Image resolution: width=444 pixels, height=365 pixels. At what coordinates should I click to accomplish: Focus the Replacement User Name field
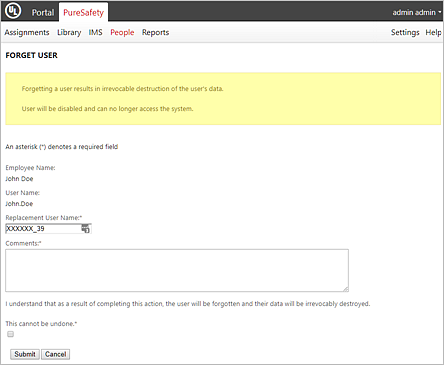pos(48,228)
